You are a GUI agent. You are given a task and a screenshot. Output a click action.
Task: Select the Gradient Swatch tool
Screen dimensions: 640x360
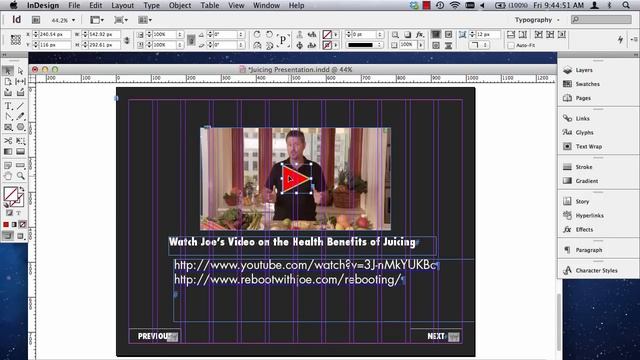8,151
